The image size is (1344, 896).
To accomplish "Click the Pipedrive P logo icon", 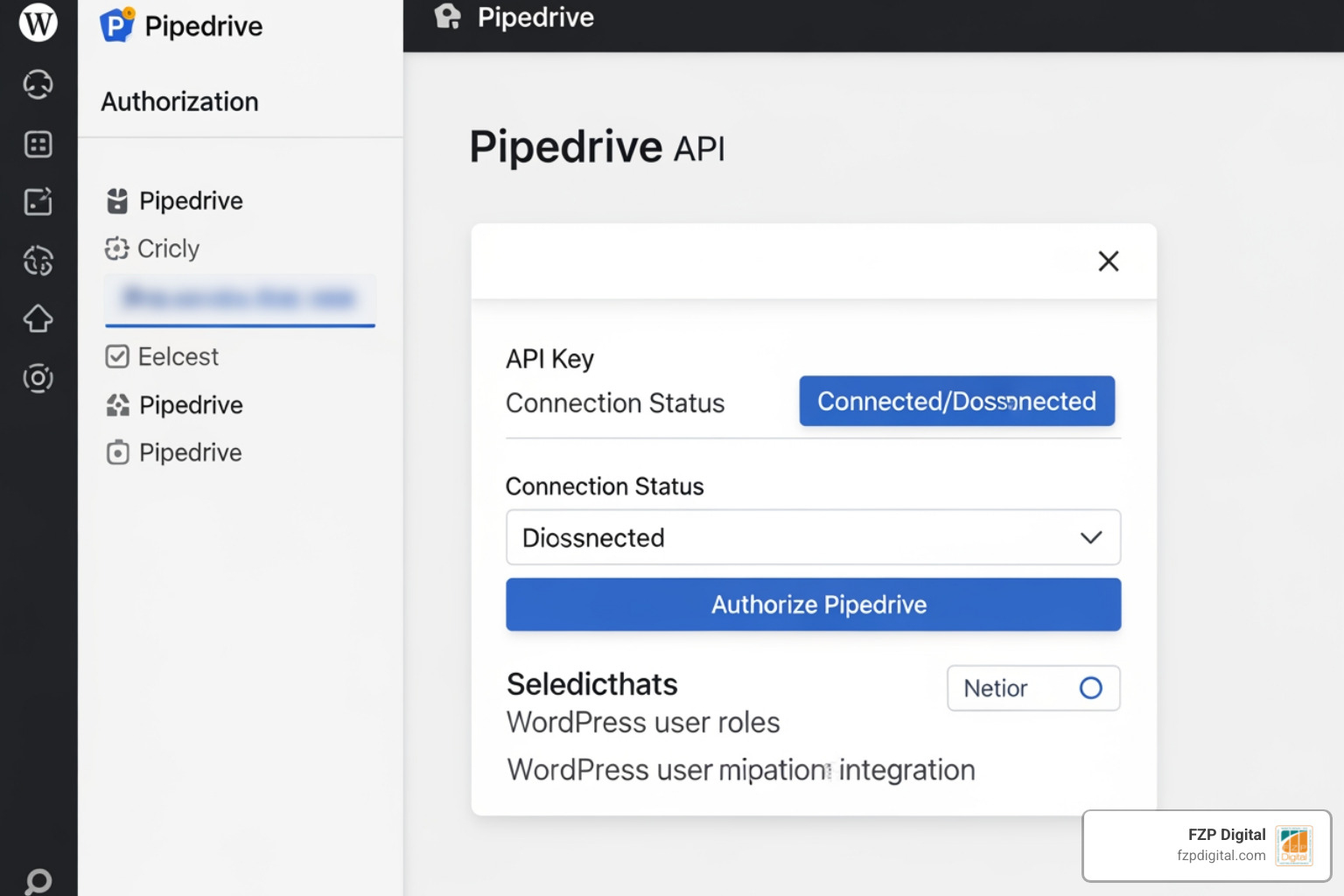I will click(x=117, y=24).
